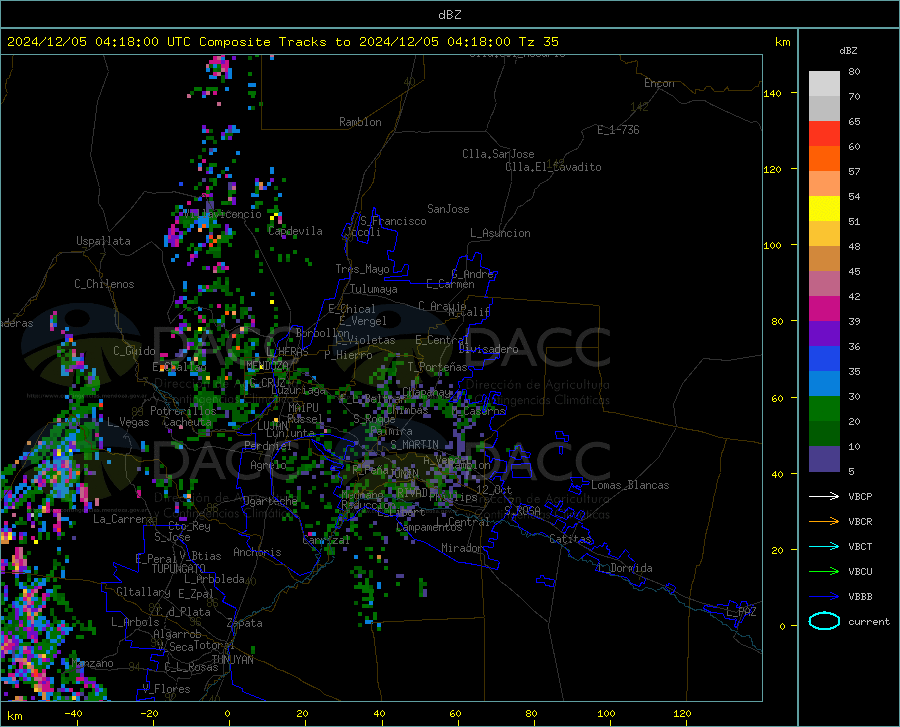The image size is (900, 727).
Task: Pick the light gray top legend swatch
Action: (x=824, y=84)
